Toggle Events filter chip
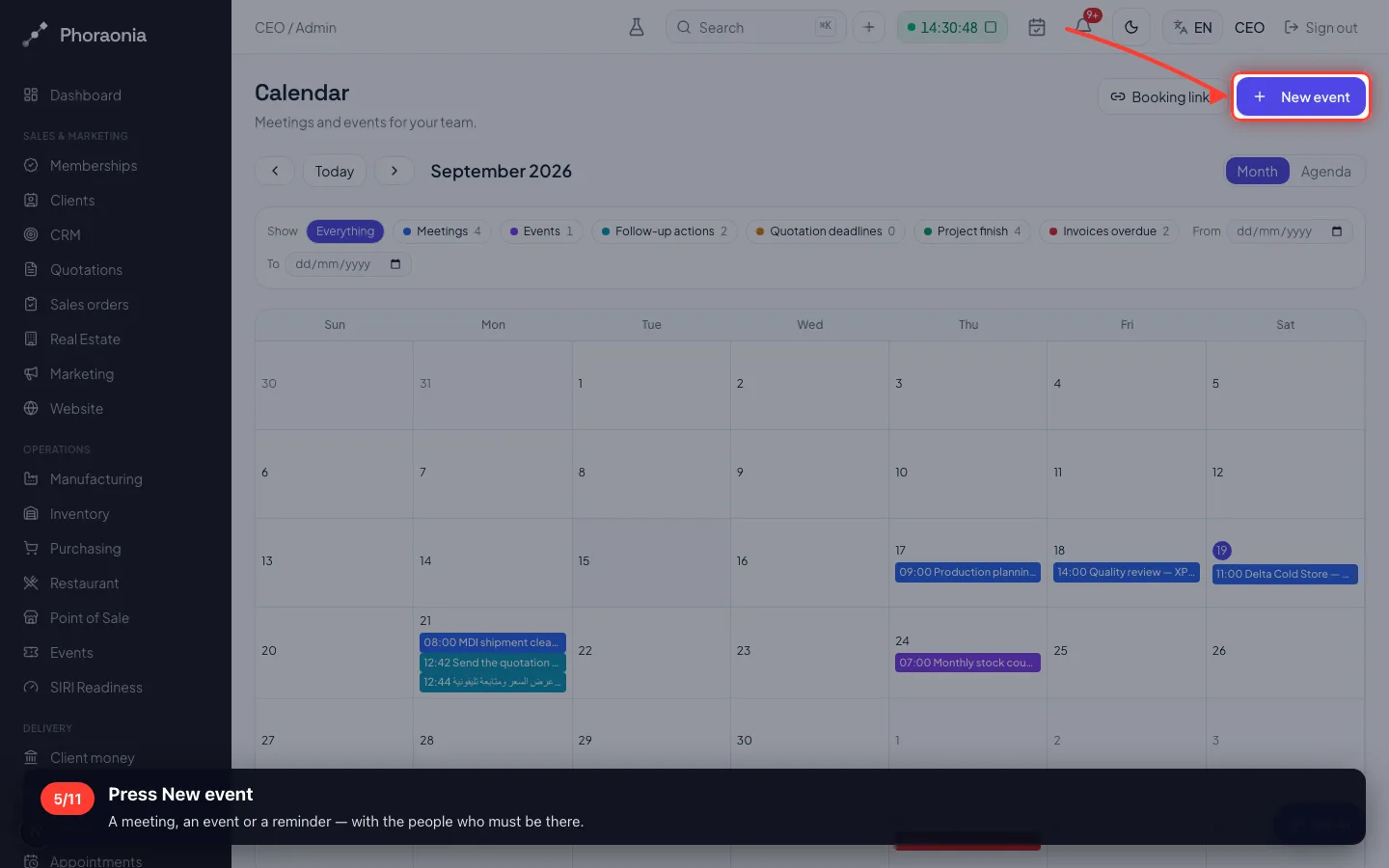 click(541, 231)
